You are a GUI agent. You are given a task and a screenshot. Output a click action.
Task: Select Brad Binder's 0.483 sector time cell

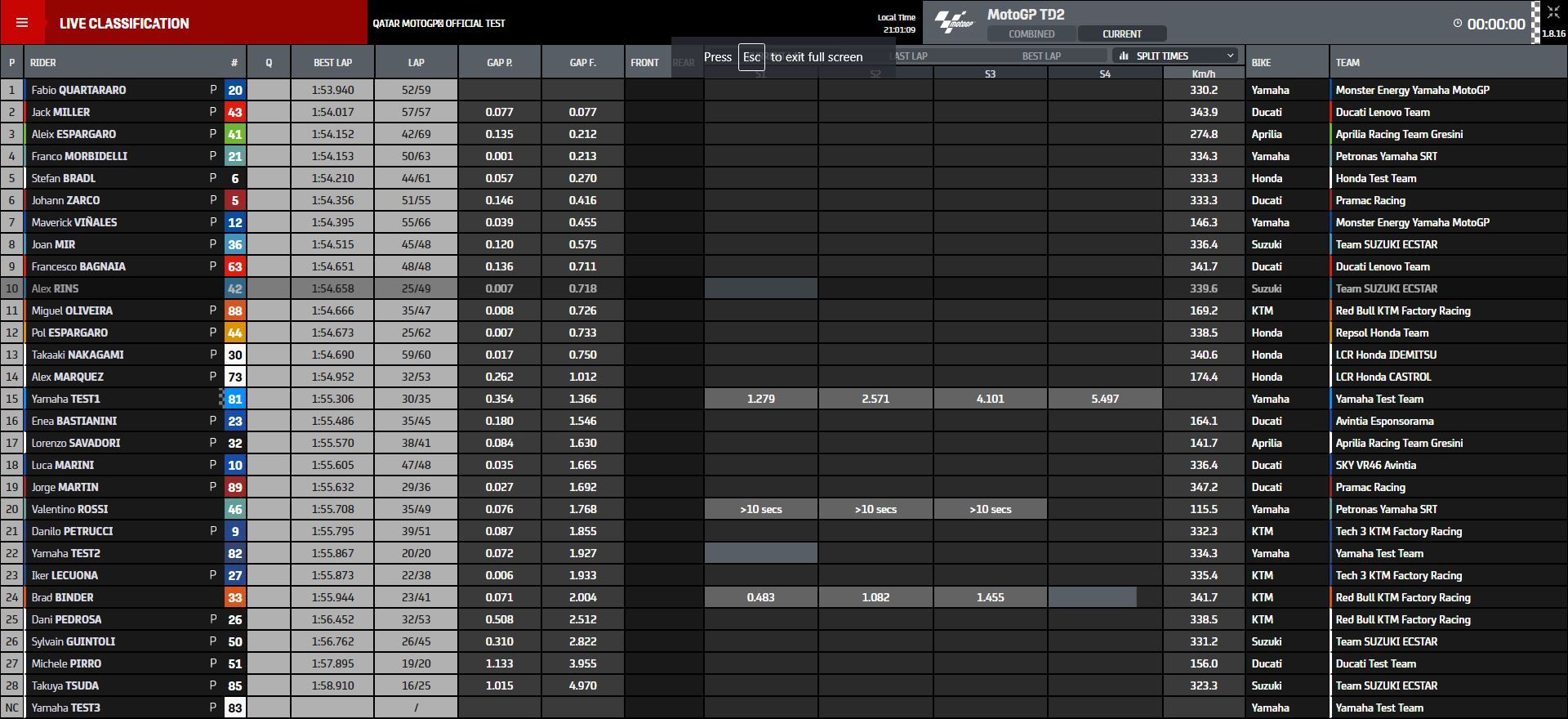(x=760, y=598)
